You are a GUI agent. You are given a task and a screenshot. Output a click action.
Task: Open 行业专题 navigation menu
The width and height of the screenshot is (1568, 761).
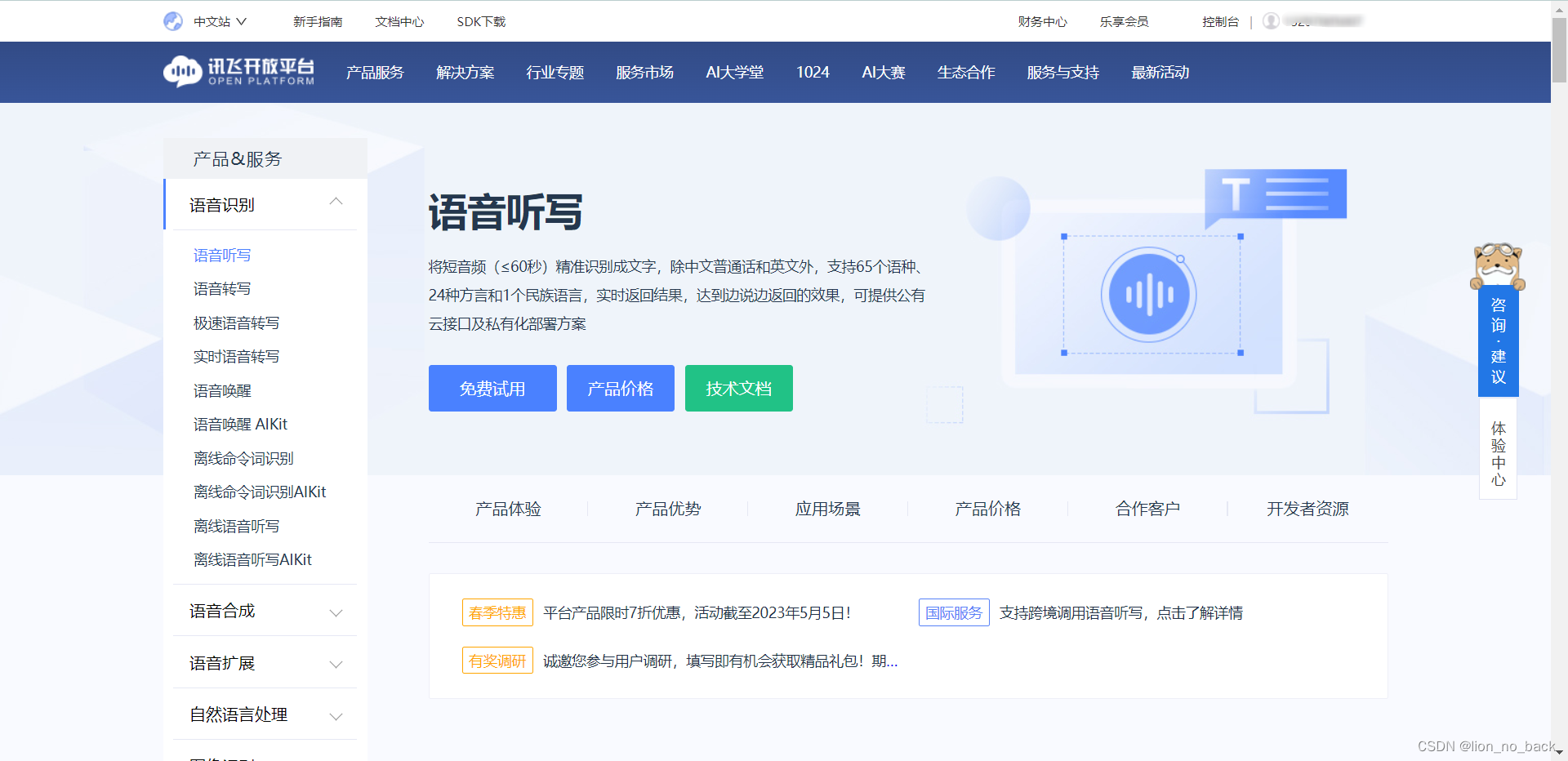point(555,73)
